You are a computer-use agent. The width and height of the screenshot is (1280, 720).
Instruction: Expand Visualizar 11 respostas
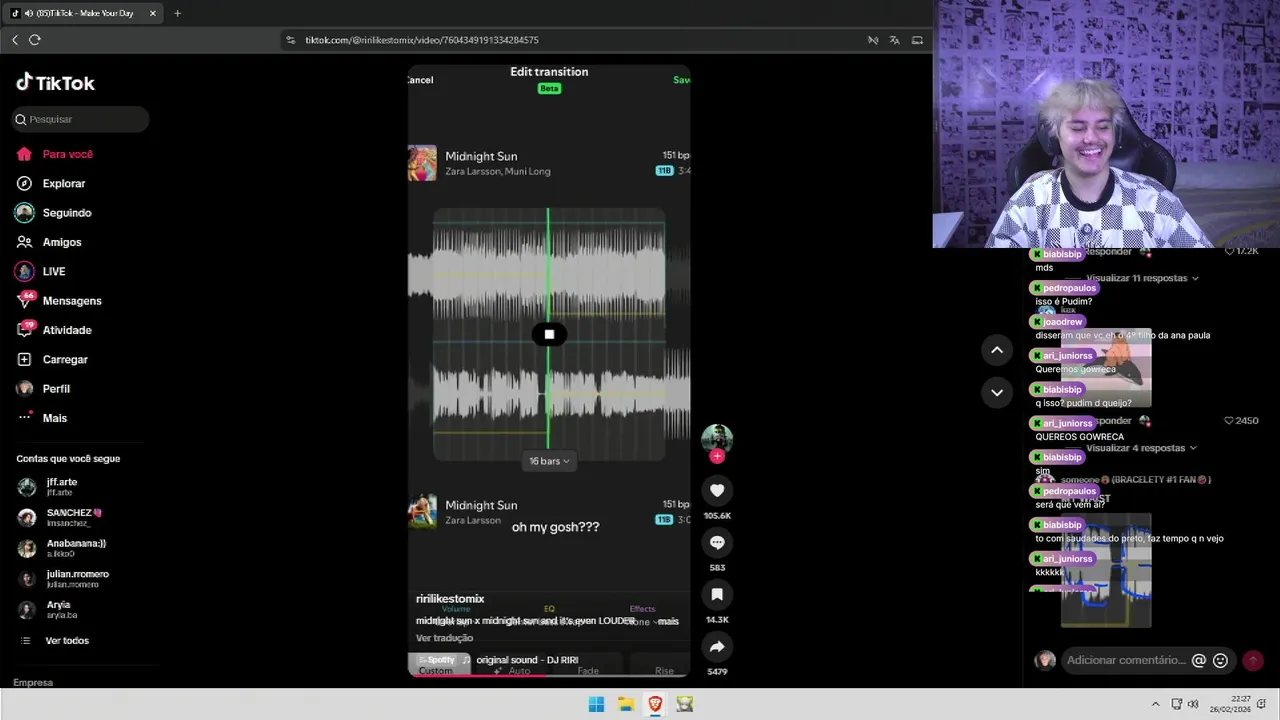click(1141, 278)
